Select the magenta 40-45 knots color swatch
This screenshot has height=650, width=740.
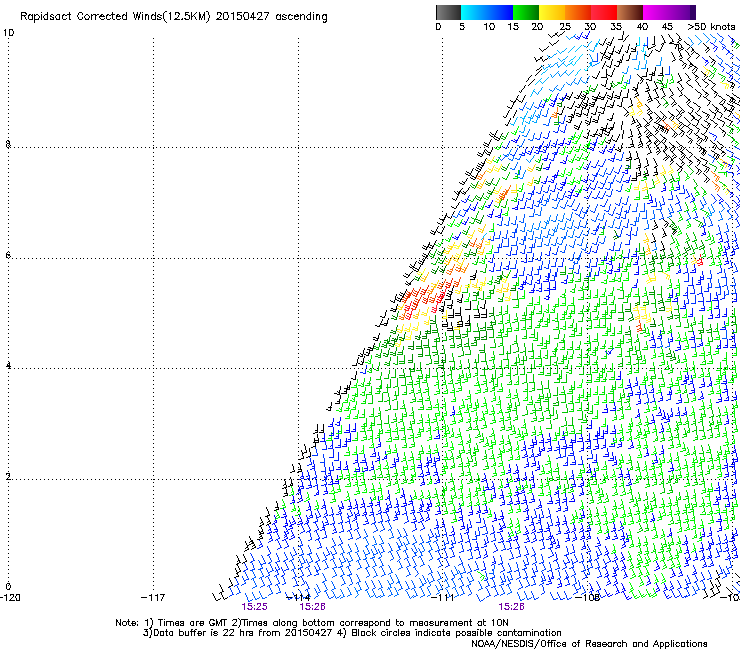[656, 12]
